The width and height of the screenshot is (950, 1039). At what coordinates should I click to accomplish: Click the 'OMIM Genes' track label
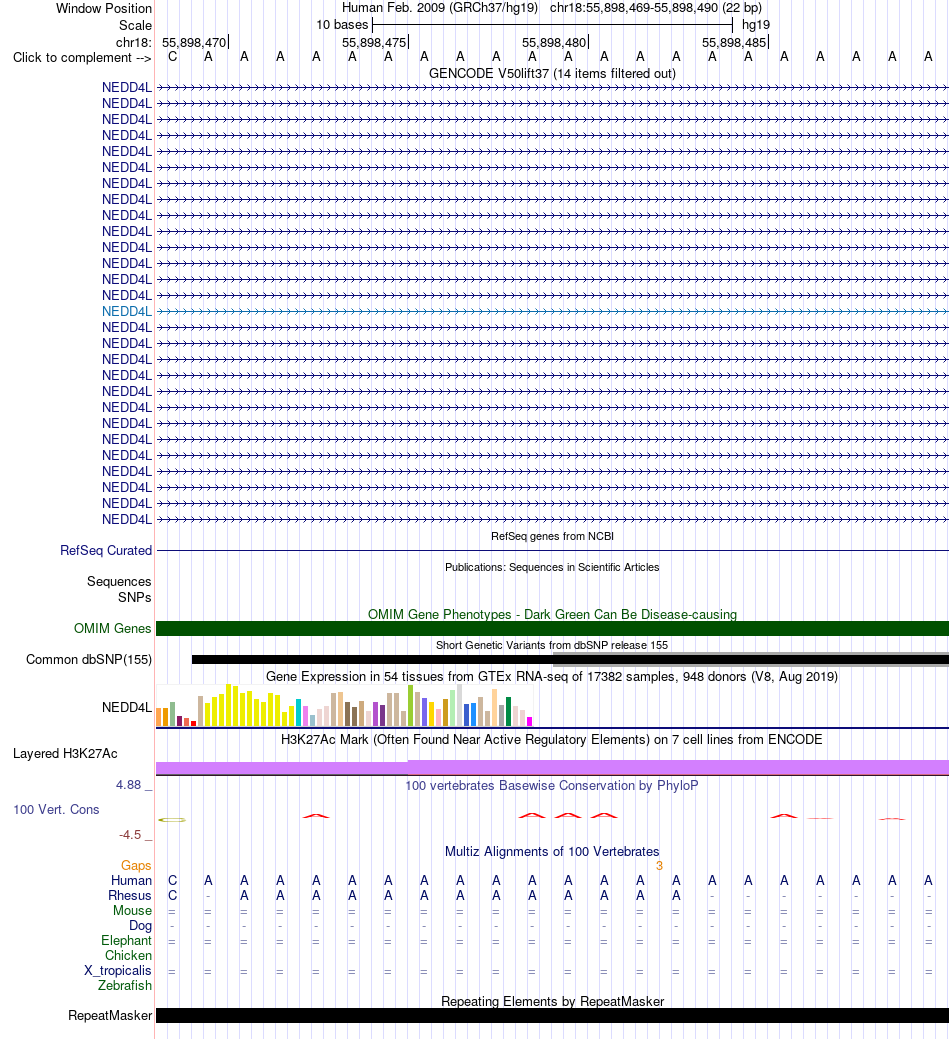point(113,628)
